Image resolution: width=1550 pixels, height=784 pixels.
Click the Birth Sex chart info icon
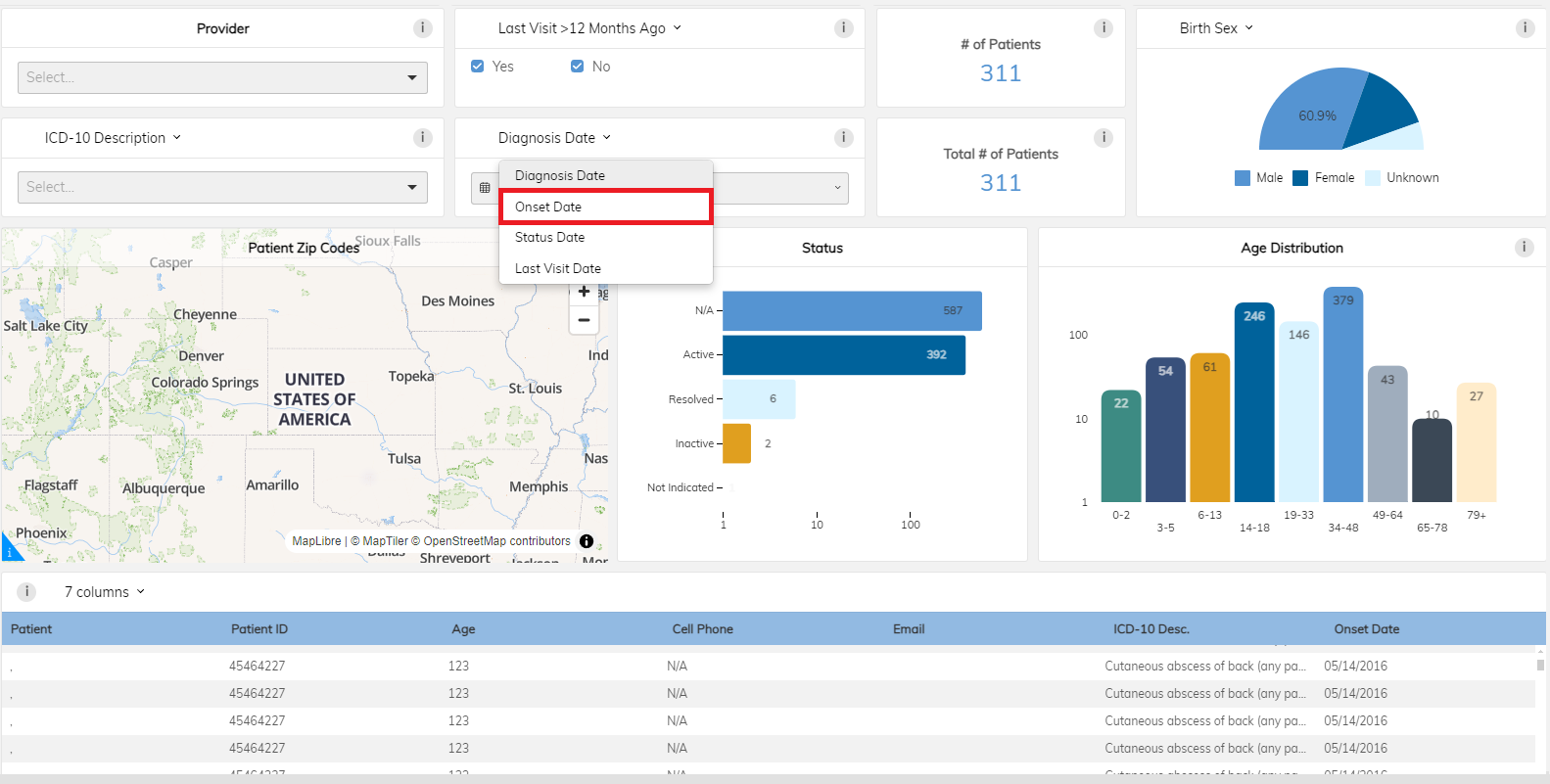pos(1526,28)
